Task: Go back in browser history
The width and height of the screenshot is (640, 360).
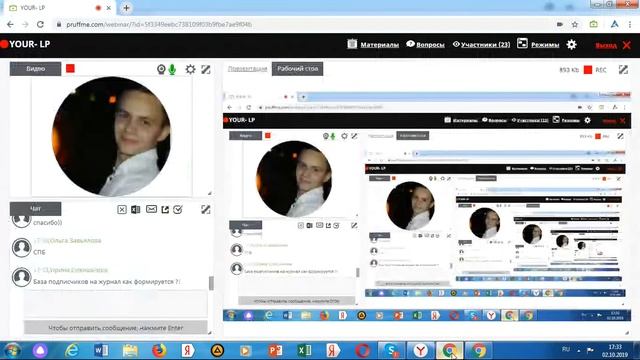Action: pos(10,24)
